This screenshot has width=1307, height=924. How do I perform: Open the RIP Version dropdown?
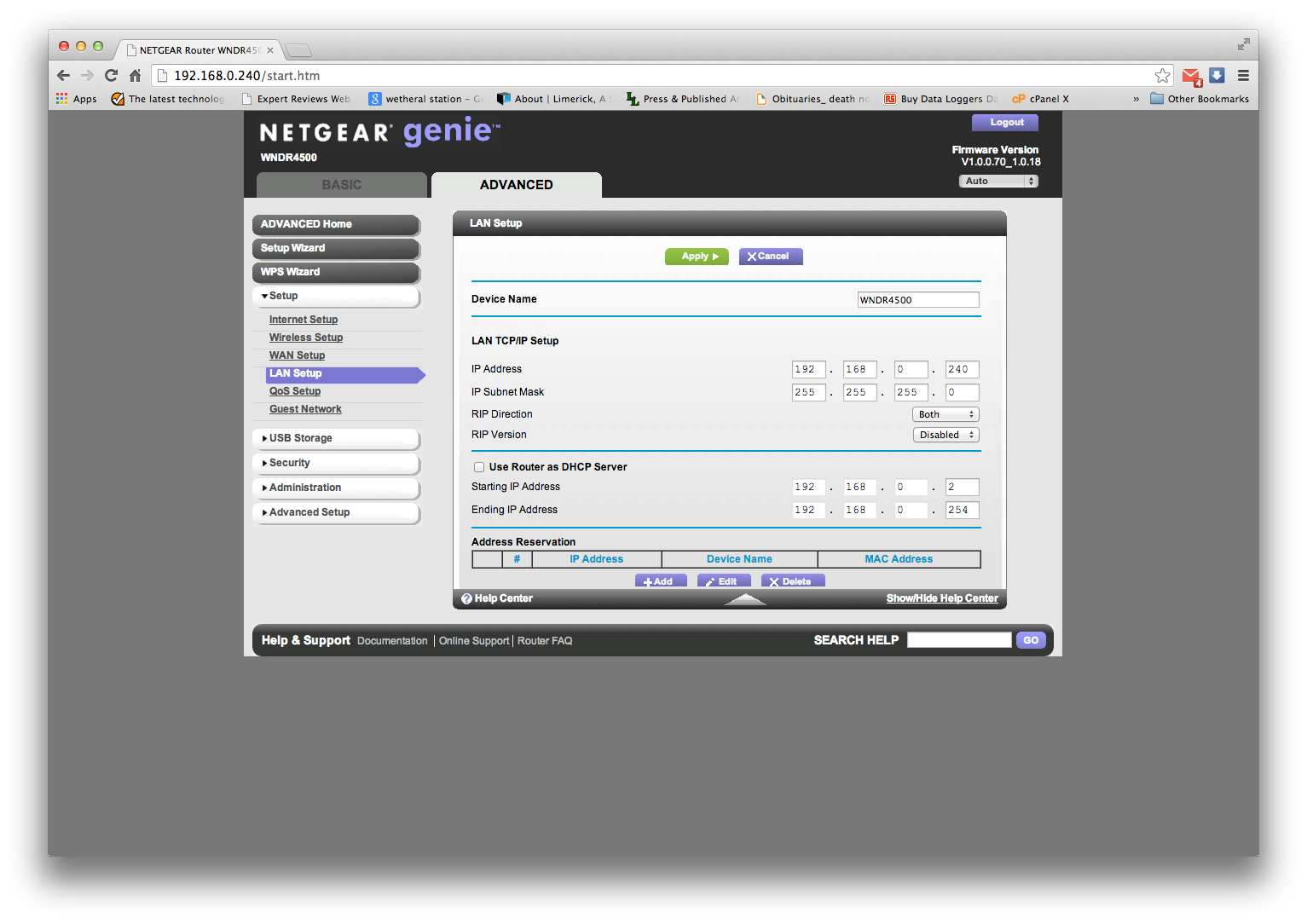click(x=946, y=435)
